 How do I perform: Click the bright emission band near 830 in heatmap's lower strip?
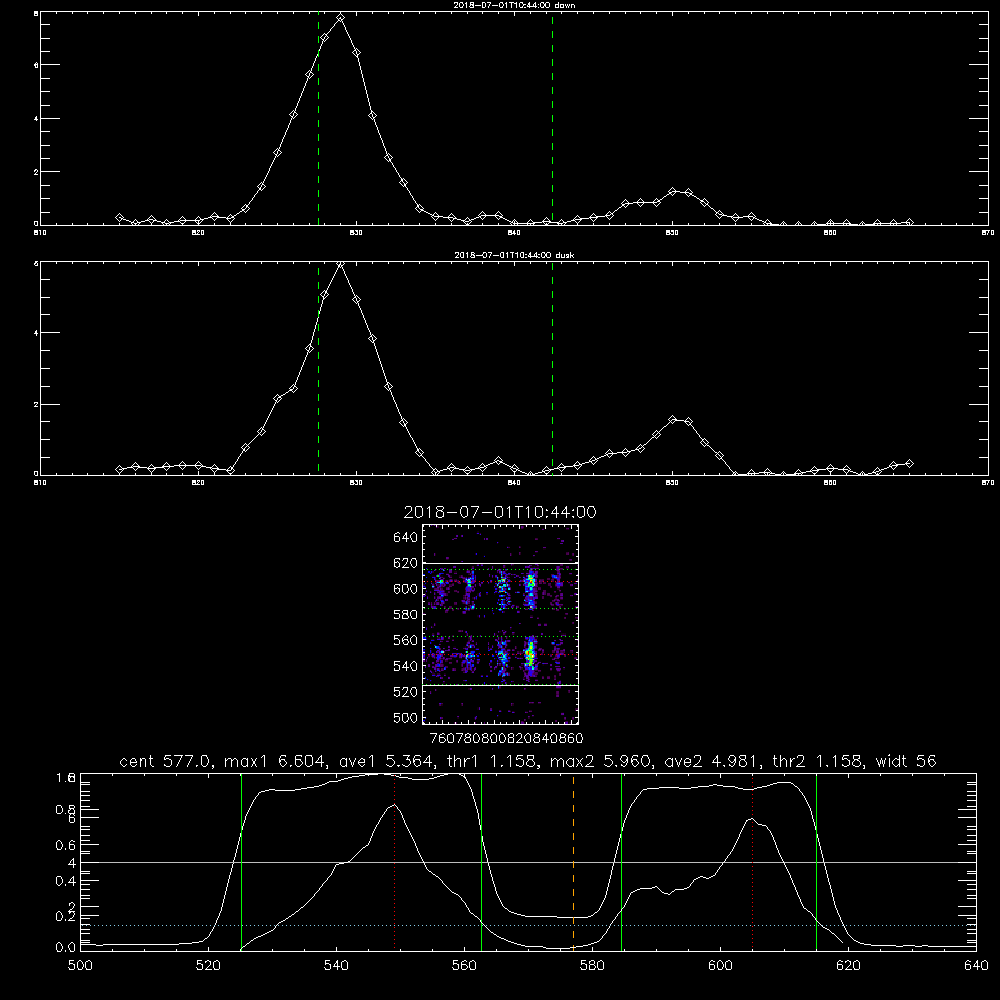pyautogui.click(x=529, y=654)
